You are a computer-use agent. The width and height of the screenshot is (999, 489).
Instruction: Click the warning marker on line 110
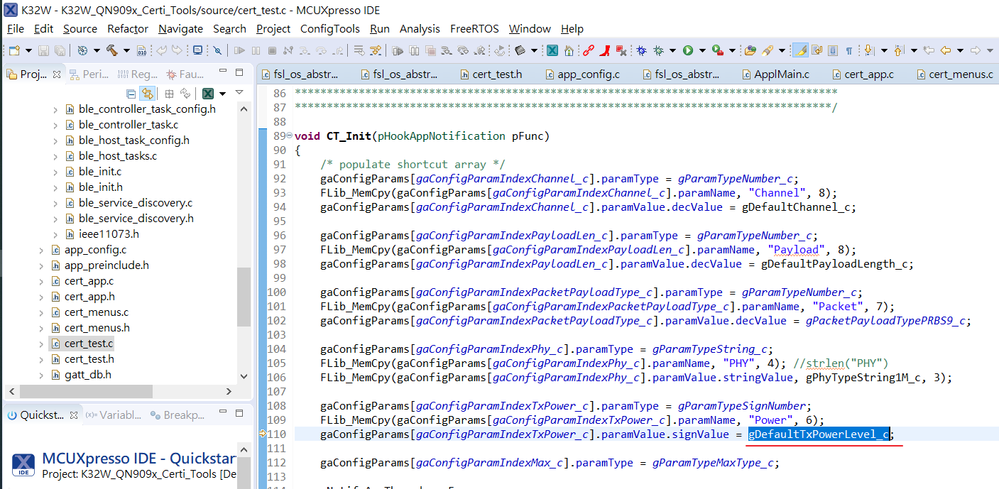(262, 434)
